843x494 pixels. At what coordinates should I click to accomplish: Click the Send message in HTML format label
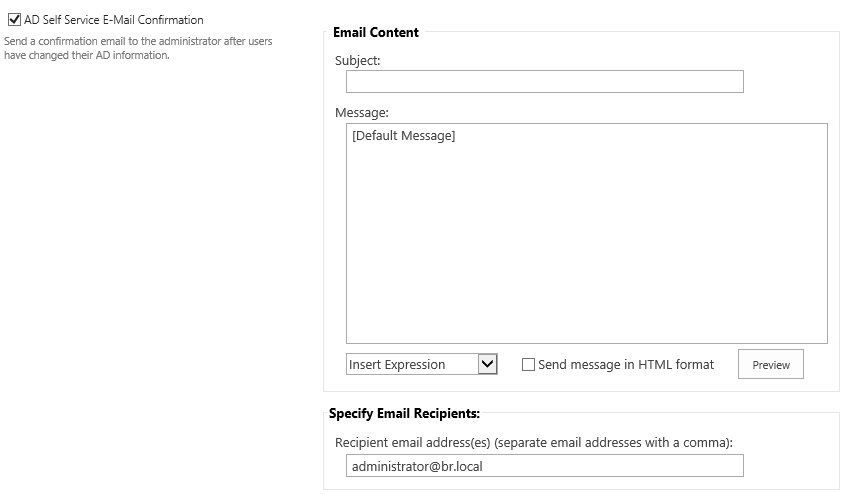(x=626, y=364)
